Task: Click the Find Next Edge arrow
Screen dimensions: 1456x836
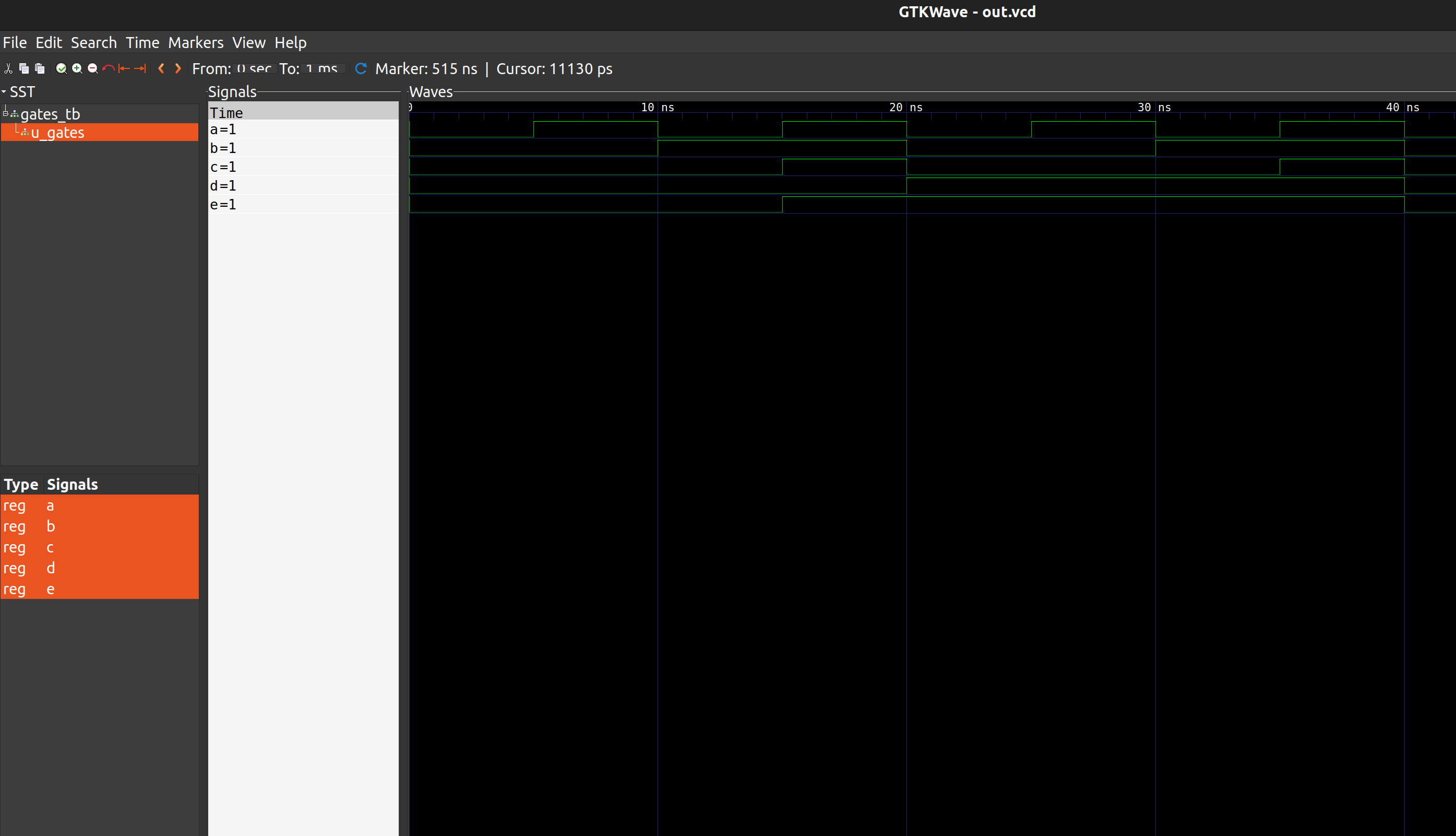Action: [178, 69]
